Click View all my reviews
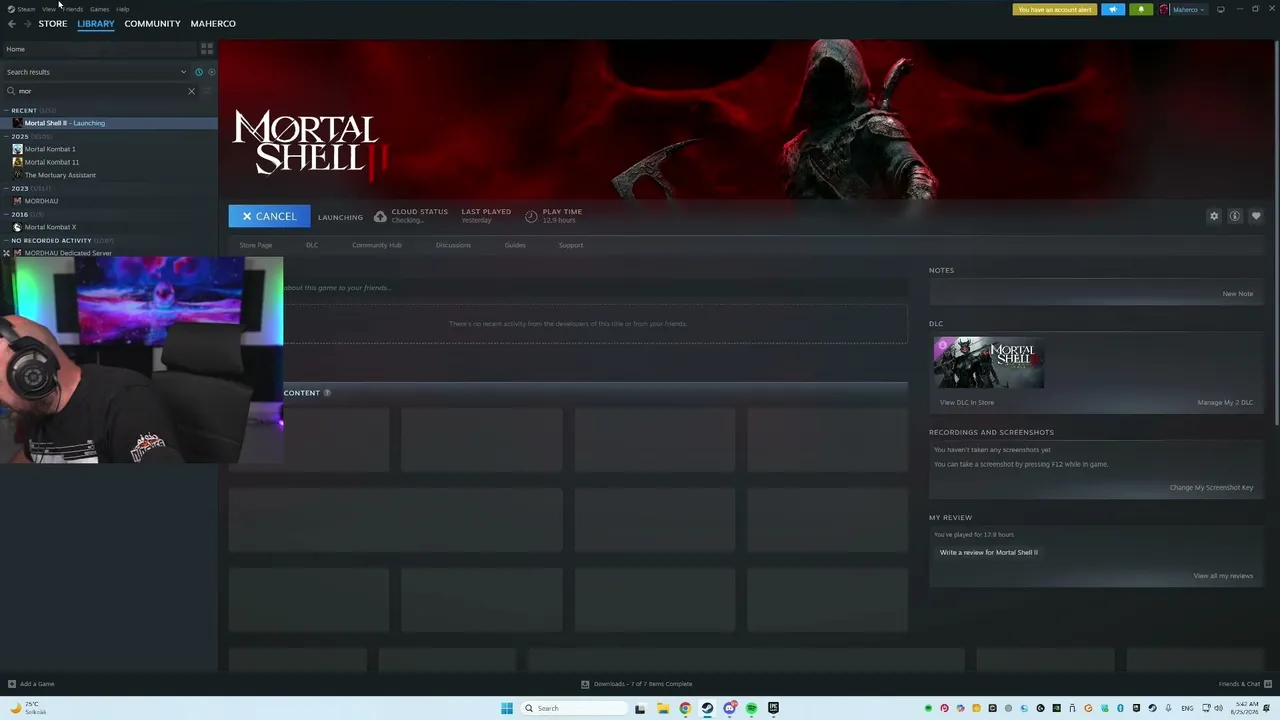Viewport: 1280px width, 720px height. click(1223, 576)
